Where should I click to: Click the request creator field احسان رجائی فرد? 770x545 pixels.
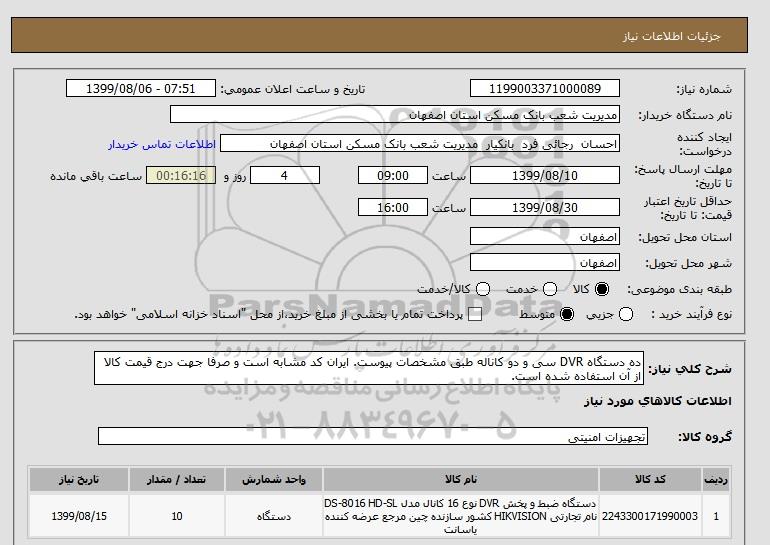[420, 144]
